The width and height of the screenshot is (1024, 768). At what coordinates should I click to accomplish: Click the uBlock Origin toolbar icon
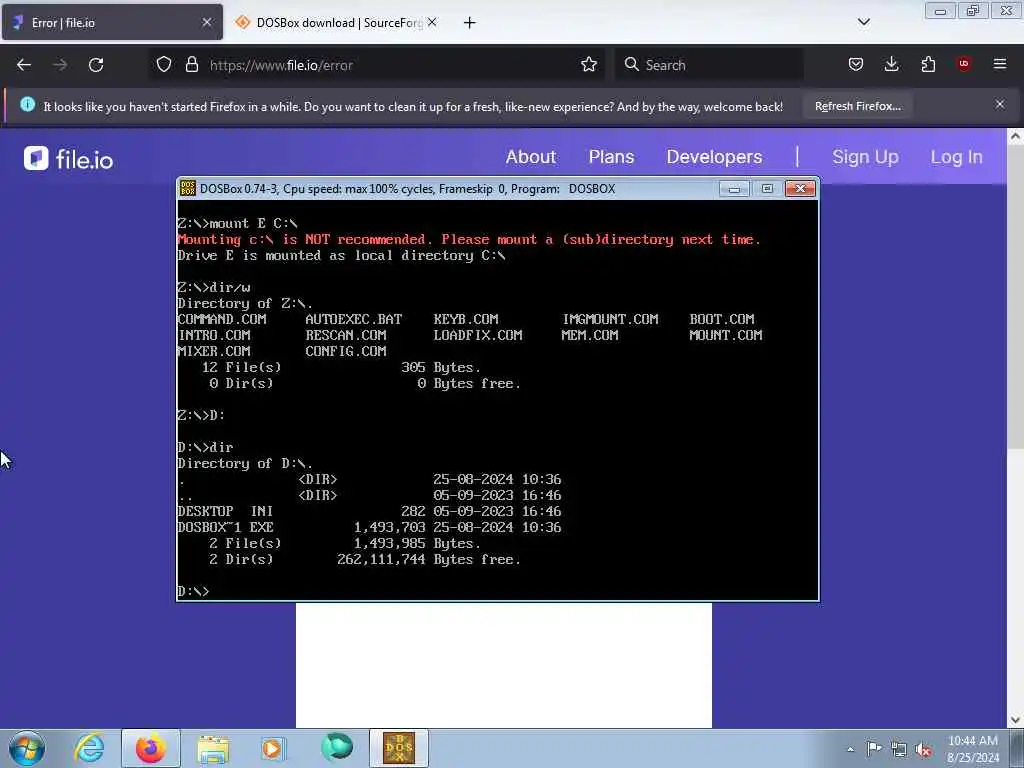coord(964,64)
